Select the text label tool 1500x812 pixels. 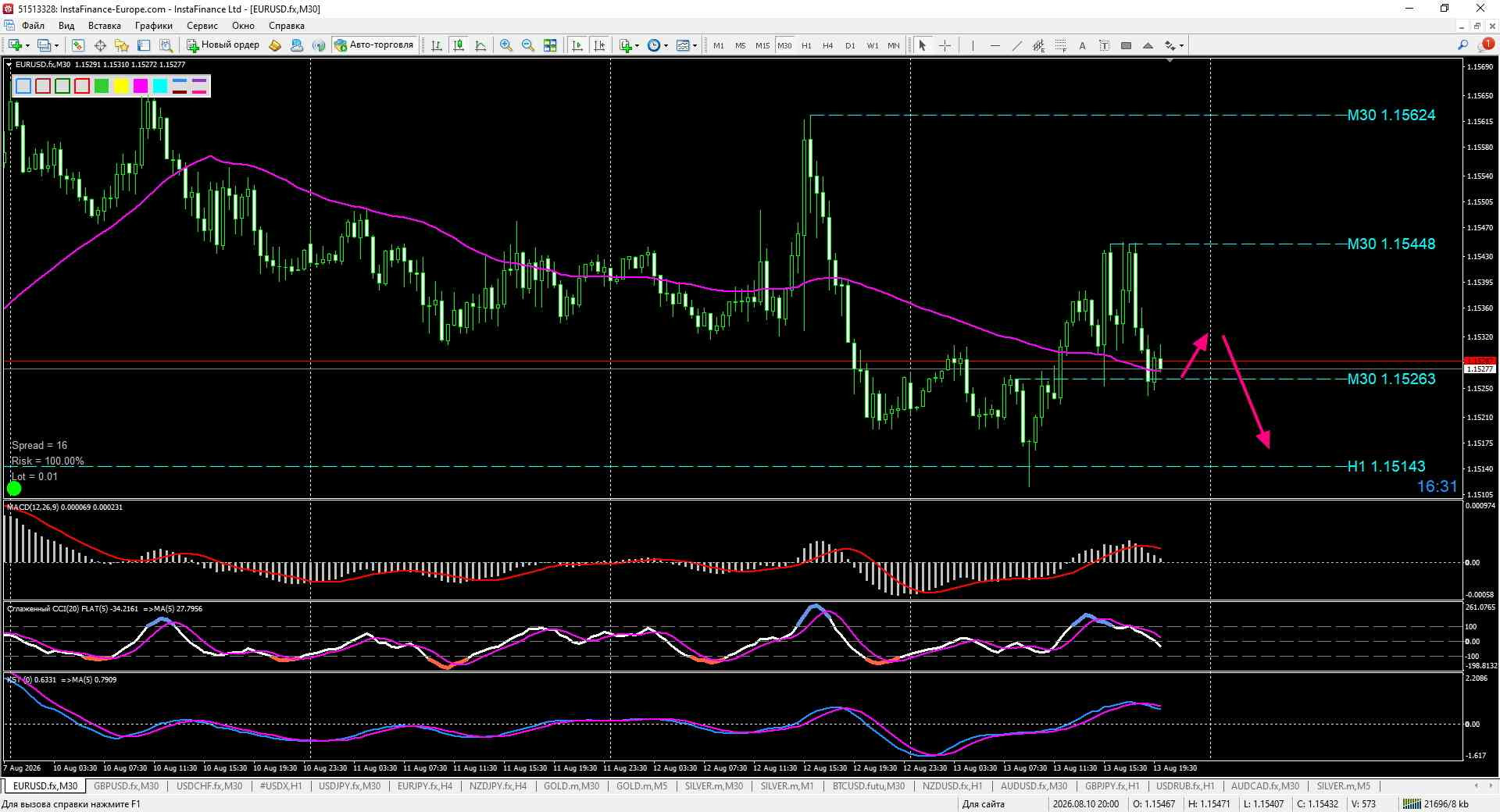[x=1104, y=45]
